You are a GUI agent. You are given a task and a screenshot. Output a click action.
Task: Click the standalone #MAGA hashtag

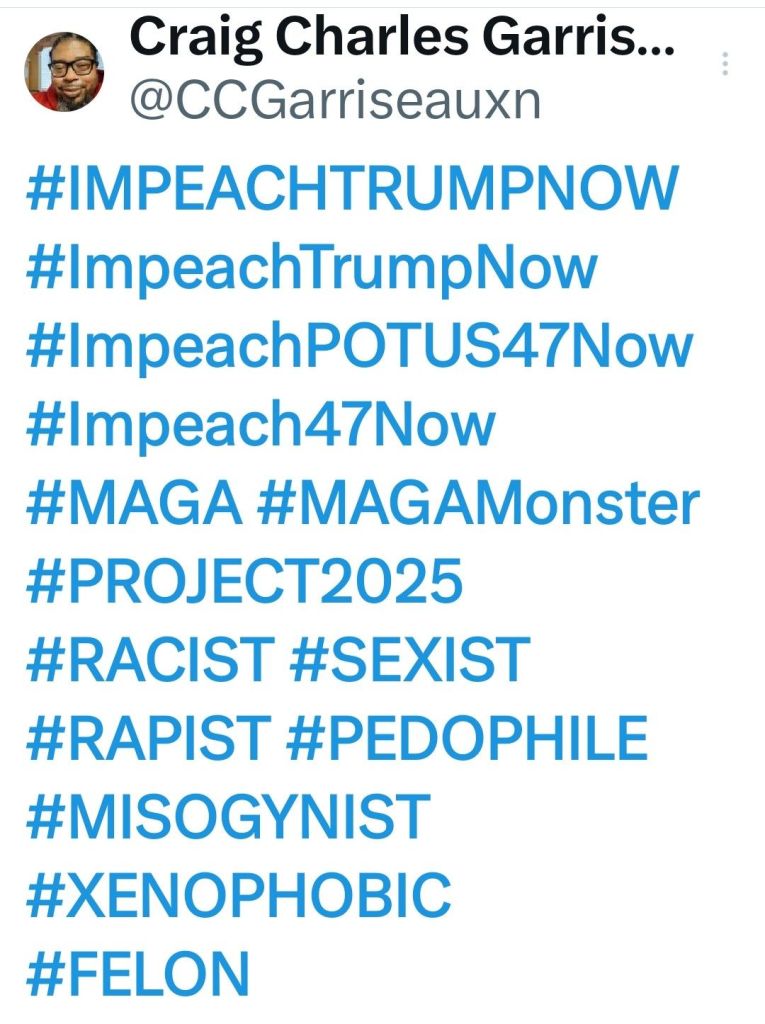pyautogui.click(x=133, y=503)
